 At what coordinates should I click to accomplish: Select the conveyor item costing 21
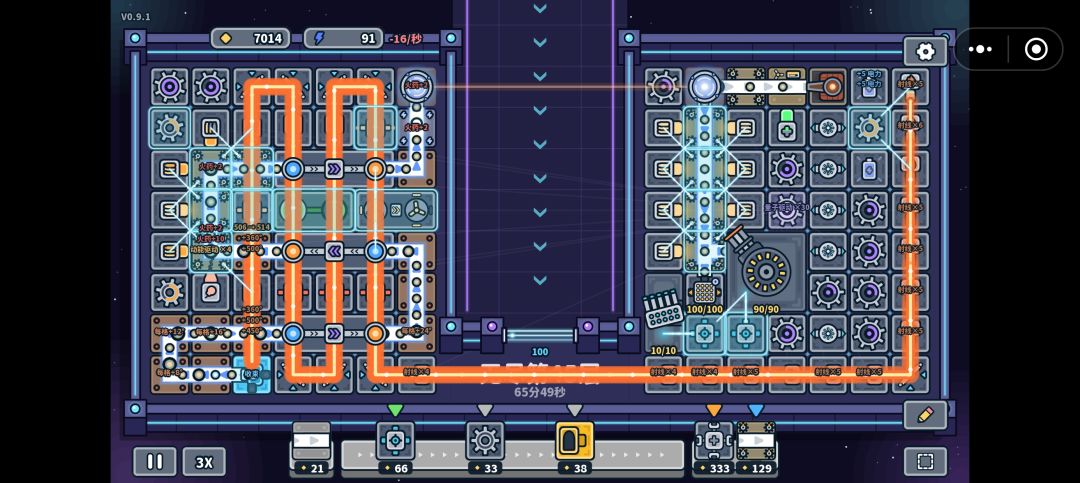(312, 441)
